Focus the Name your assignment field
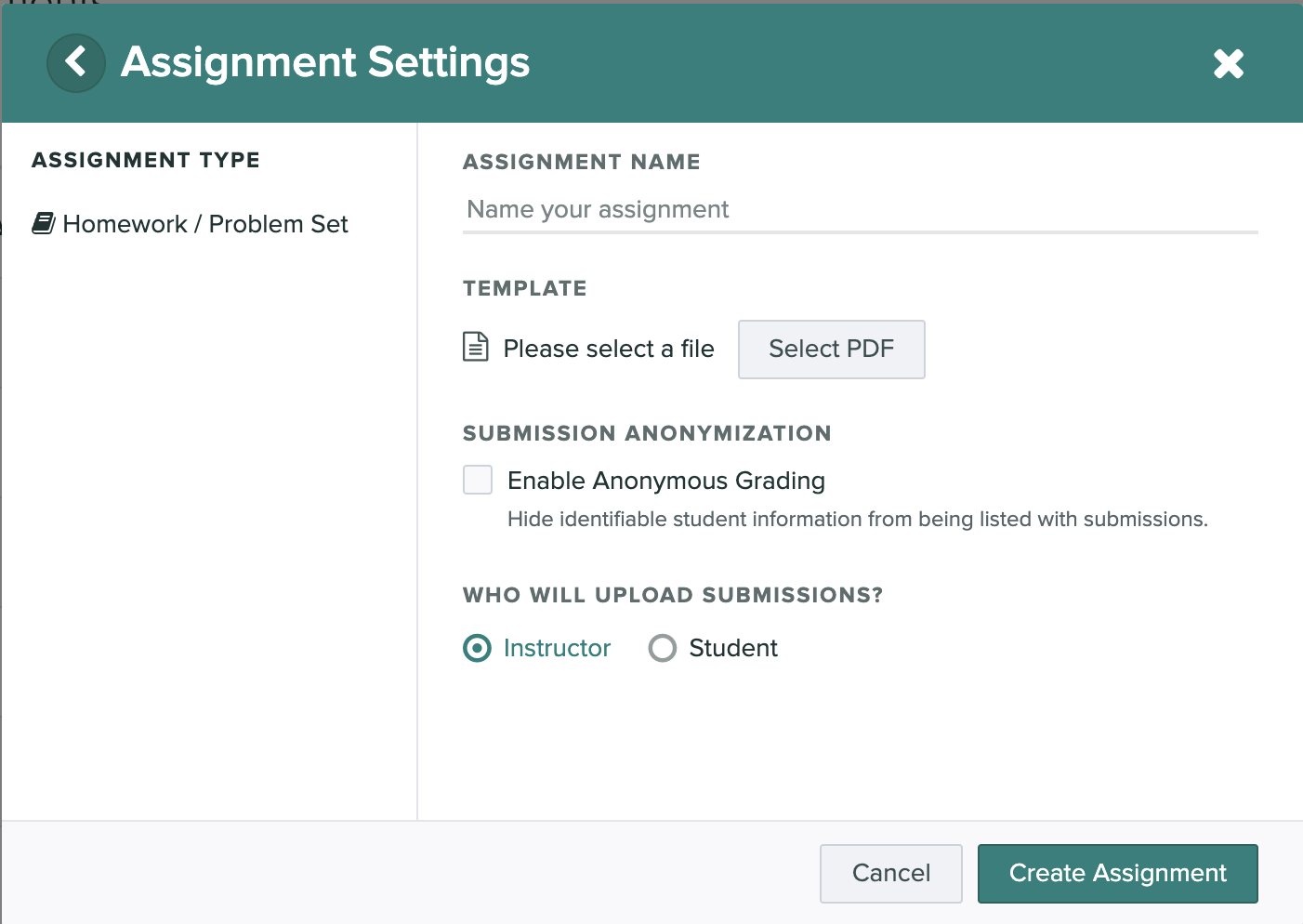This screenshot has width=1303, height=924. 860,210
